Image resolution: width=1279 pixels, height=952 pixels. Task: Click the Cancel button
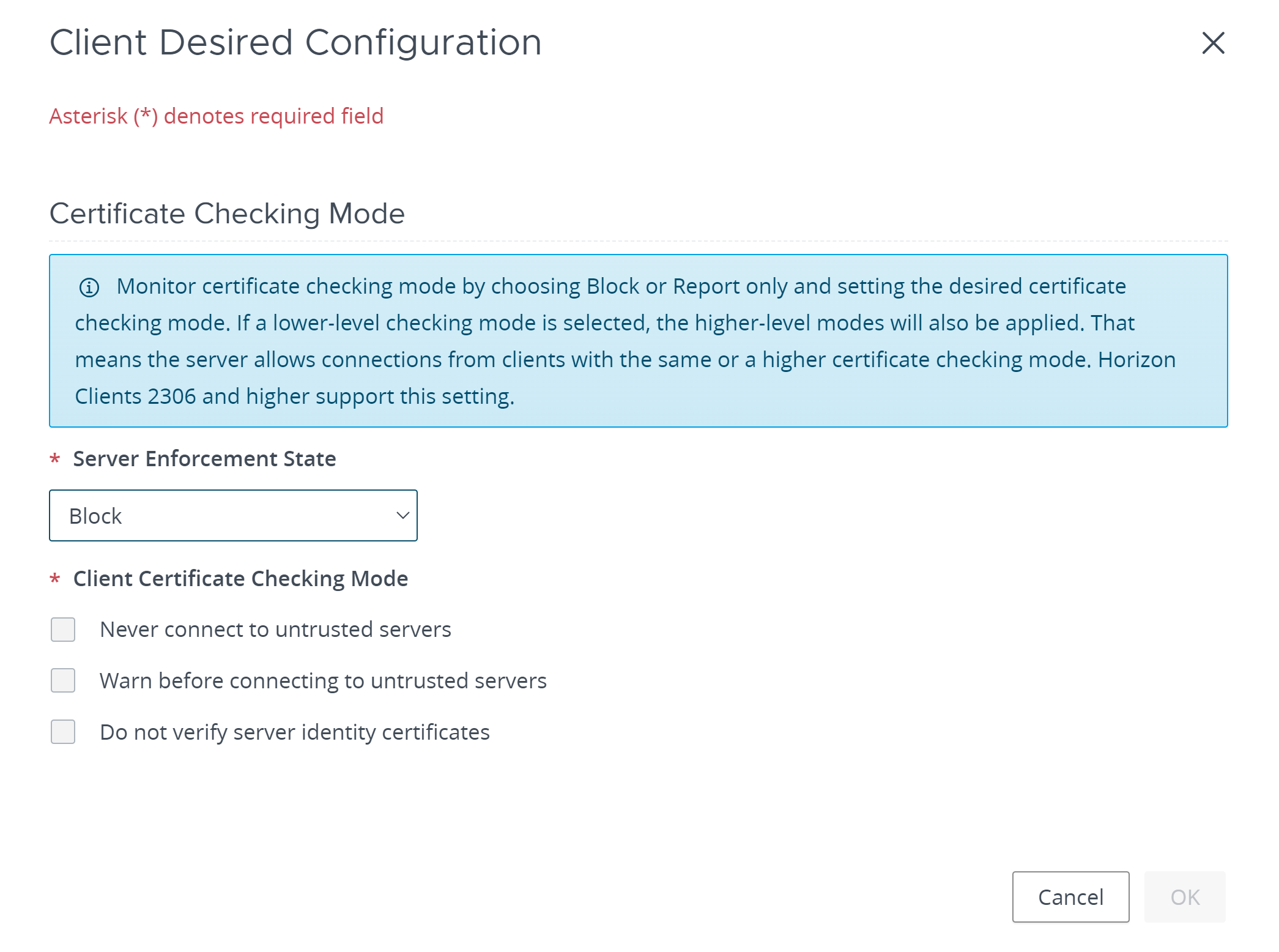point(1070,897)
